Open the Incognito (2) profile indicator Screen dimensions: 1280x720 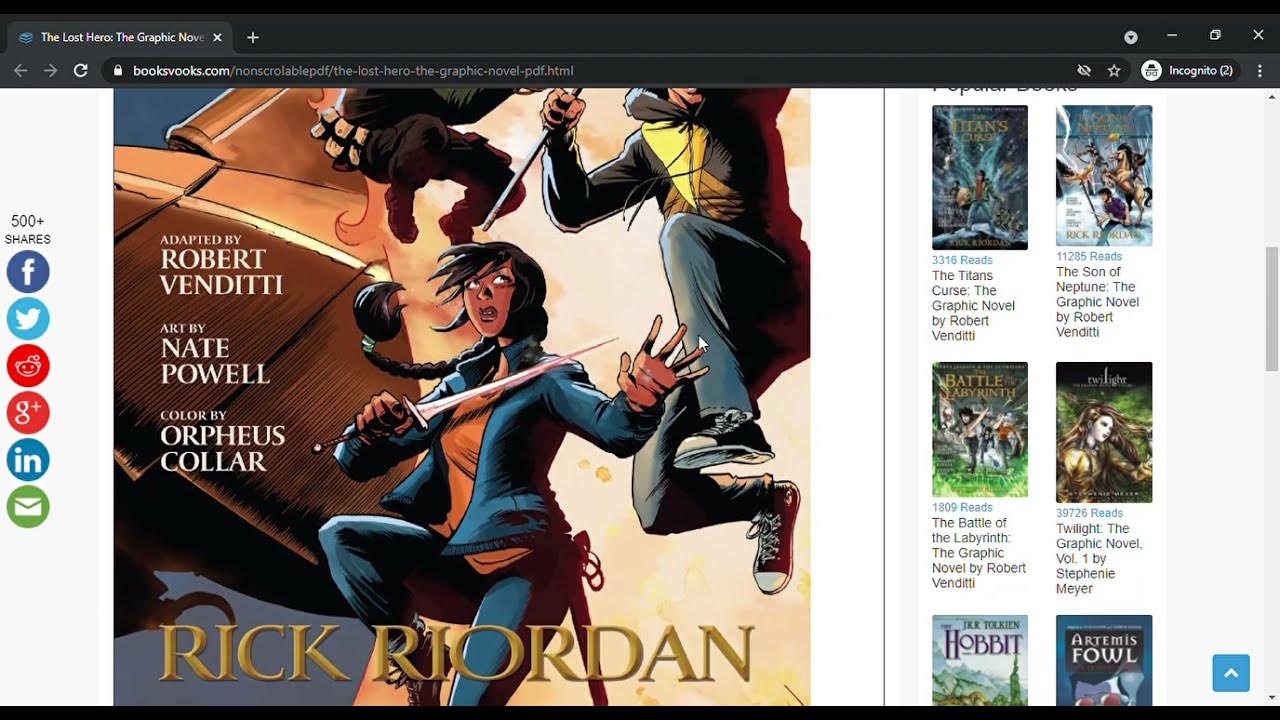click(x=1190, y=71)
